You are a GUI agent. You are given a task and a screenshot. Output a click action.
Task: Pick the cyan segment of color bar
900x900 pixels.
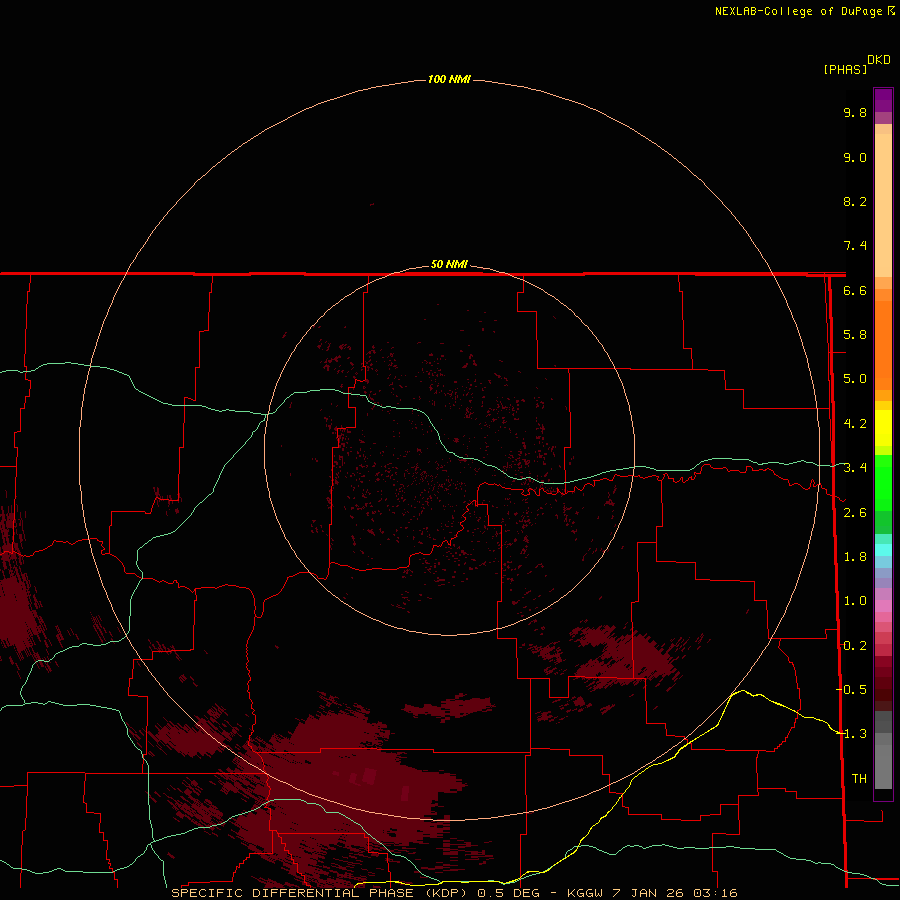point(883,550)
